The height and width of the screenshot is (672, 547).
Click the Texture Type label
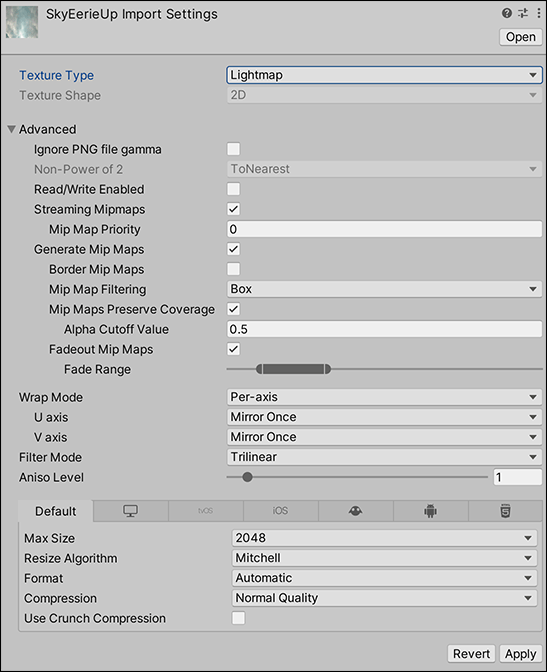pos(57,75)
